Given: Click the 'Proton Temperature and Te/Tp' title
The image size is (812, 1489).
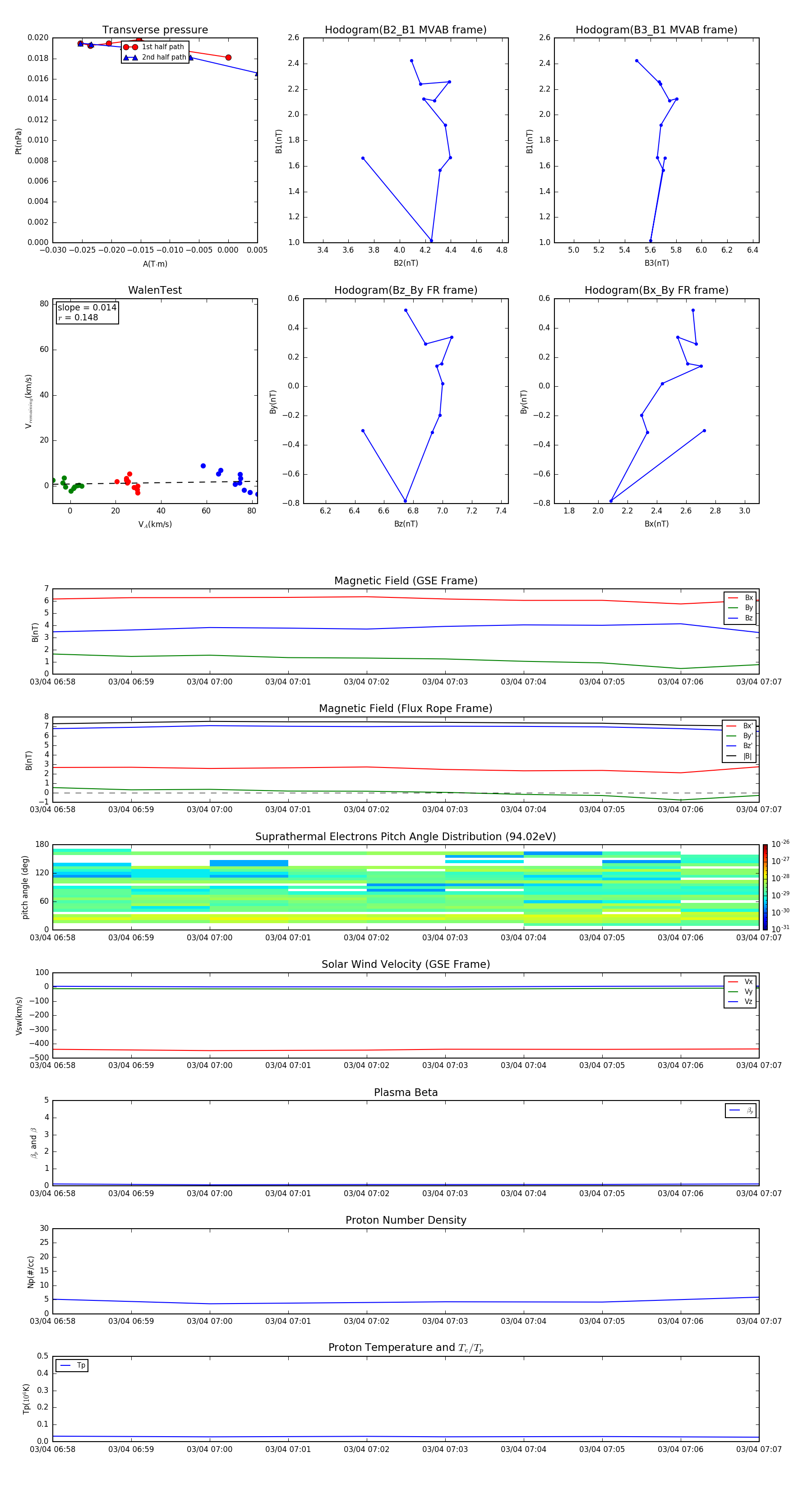Looking at the screenshot, I should point(406,1348).
